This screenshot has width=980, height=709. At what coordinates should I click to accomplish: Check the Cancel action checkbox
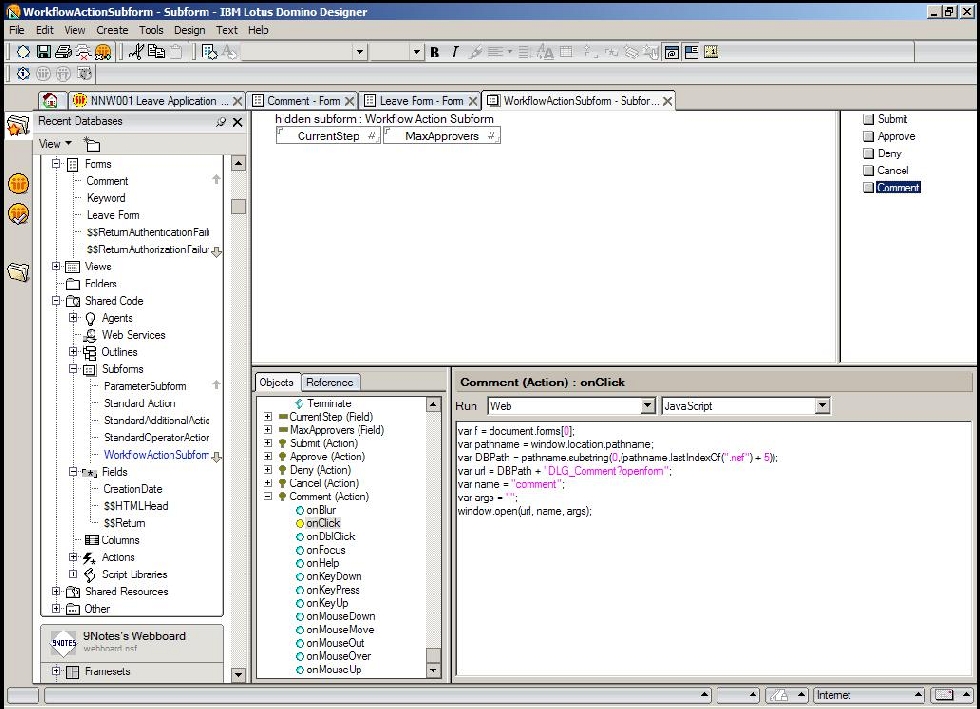pos(868,170)
